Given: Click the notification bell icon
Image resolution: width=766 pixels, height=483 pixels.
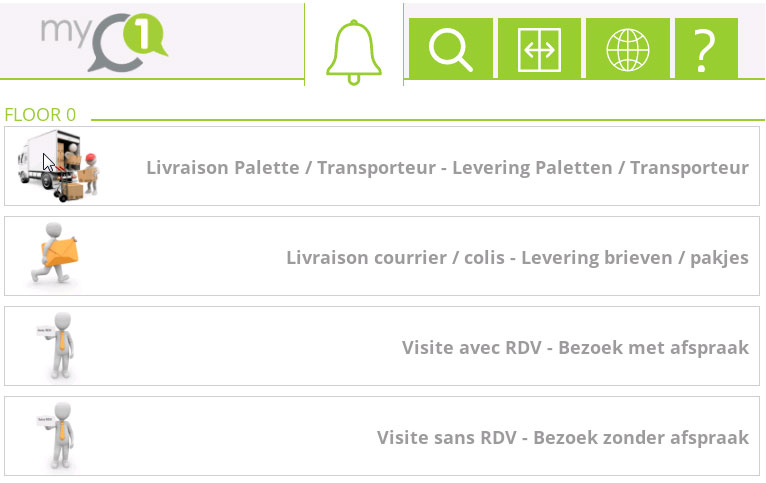Looking at the screenshot, I should tap(354, 52).
